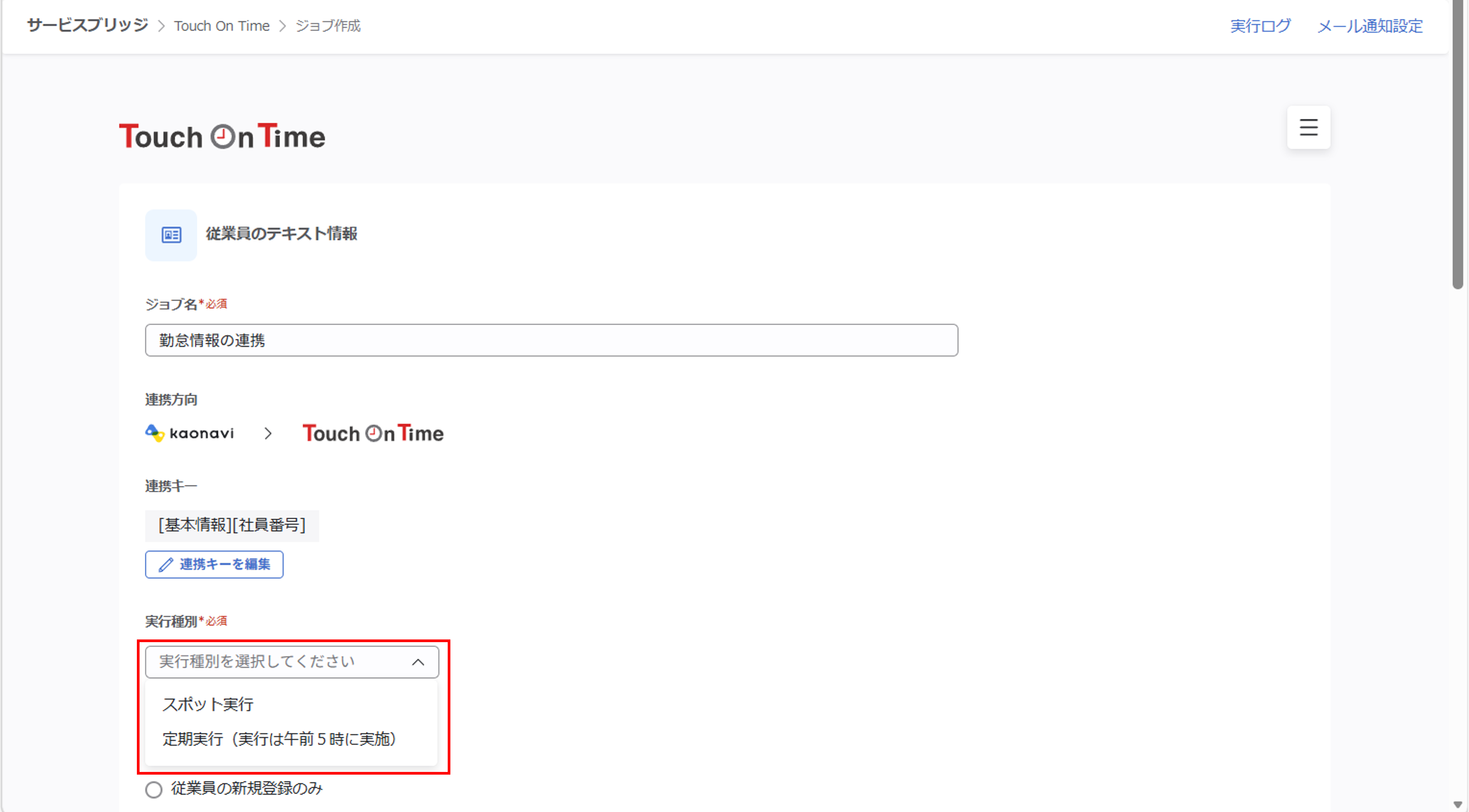Focus the ジョブ名 input field

pos(552,340)
